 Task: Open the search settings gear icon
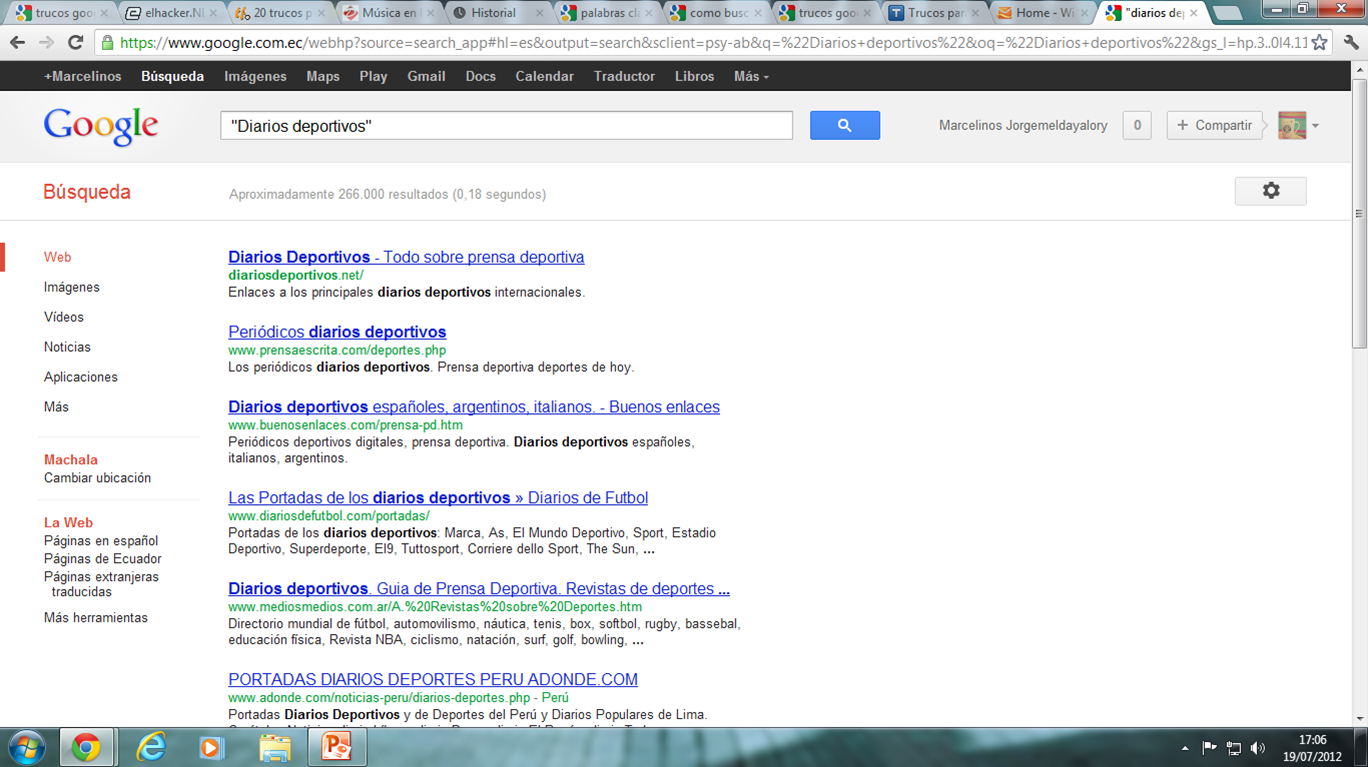pos(1270,191)
